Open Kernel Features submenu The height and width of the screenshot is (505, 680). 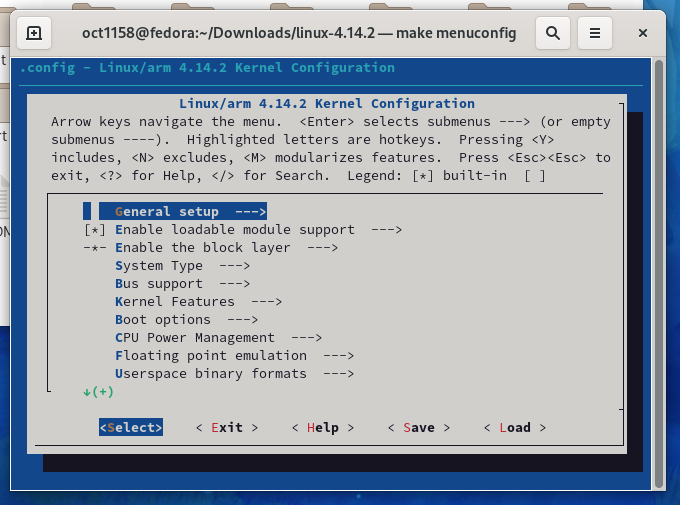pyautogui.click(x=198, y=302)
